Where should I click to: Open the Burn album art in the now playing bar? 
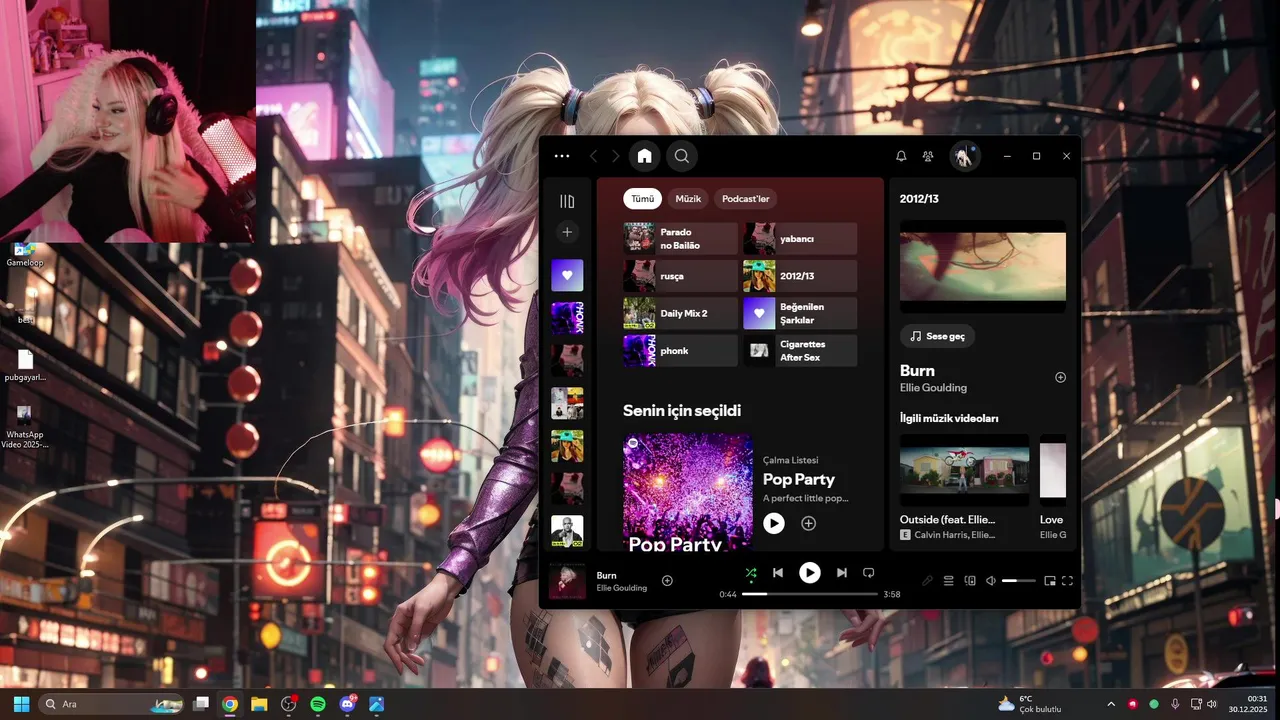(x=567, y=582)
